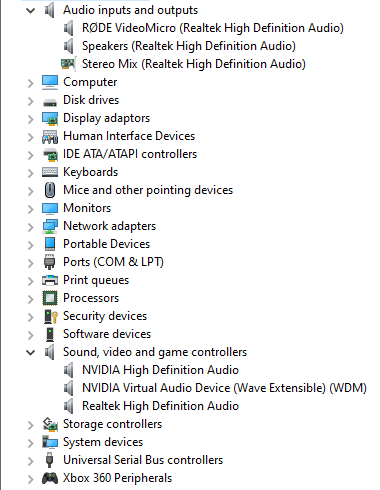Viewport: 380px width, 490px height.
Task: Click the NVIDIA High Definition Audio speaker icon
Action: point(69,370)
